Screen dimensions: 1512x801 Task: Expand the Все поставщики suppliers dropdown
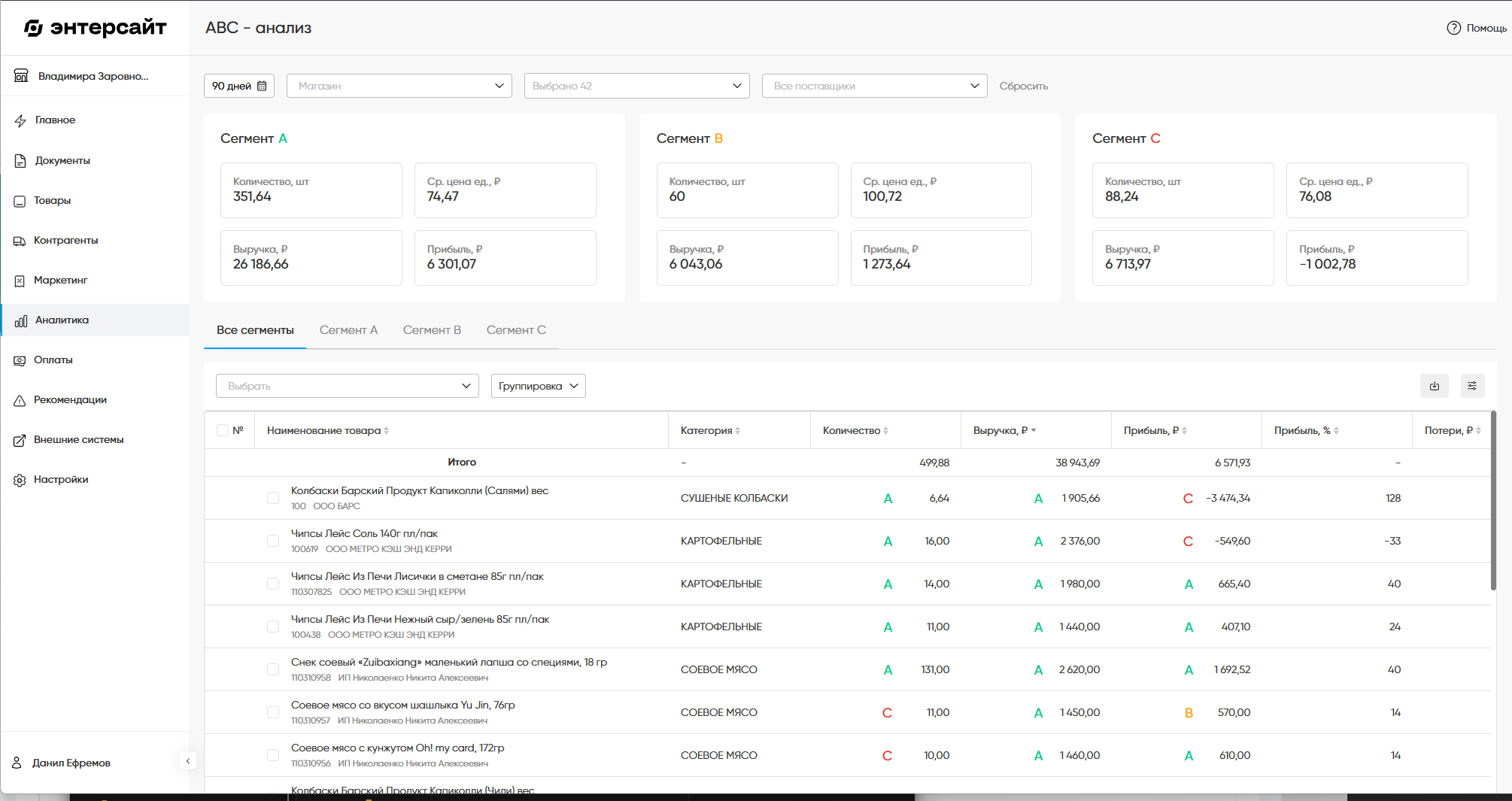point(874,86)
